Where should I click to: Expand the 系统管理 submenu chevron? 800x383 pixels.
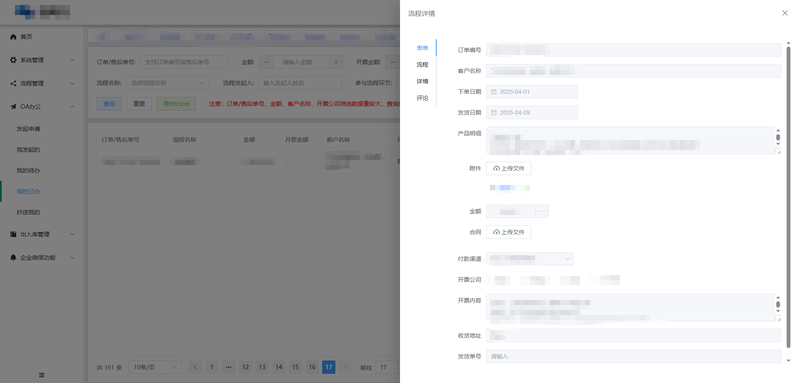pos(72,60)
